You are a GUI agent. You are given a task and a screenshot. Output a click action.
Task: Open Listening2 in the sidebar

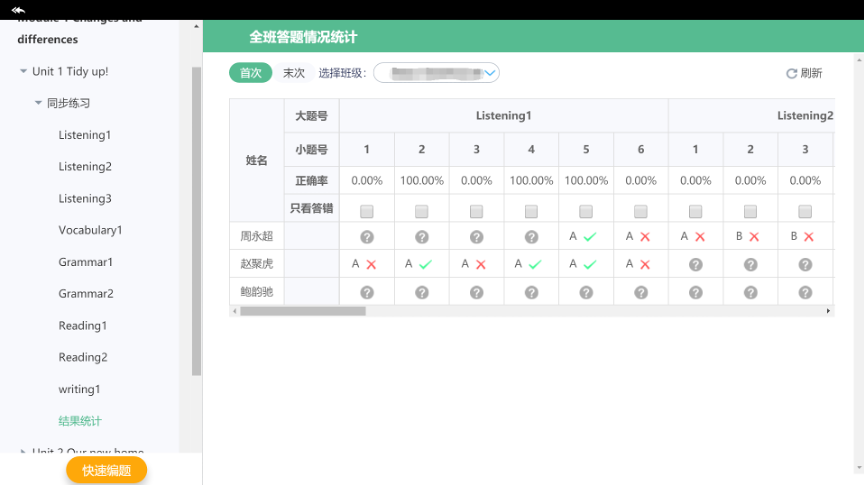85,166
